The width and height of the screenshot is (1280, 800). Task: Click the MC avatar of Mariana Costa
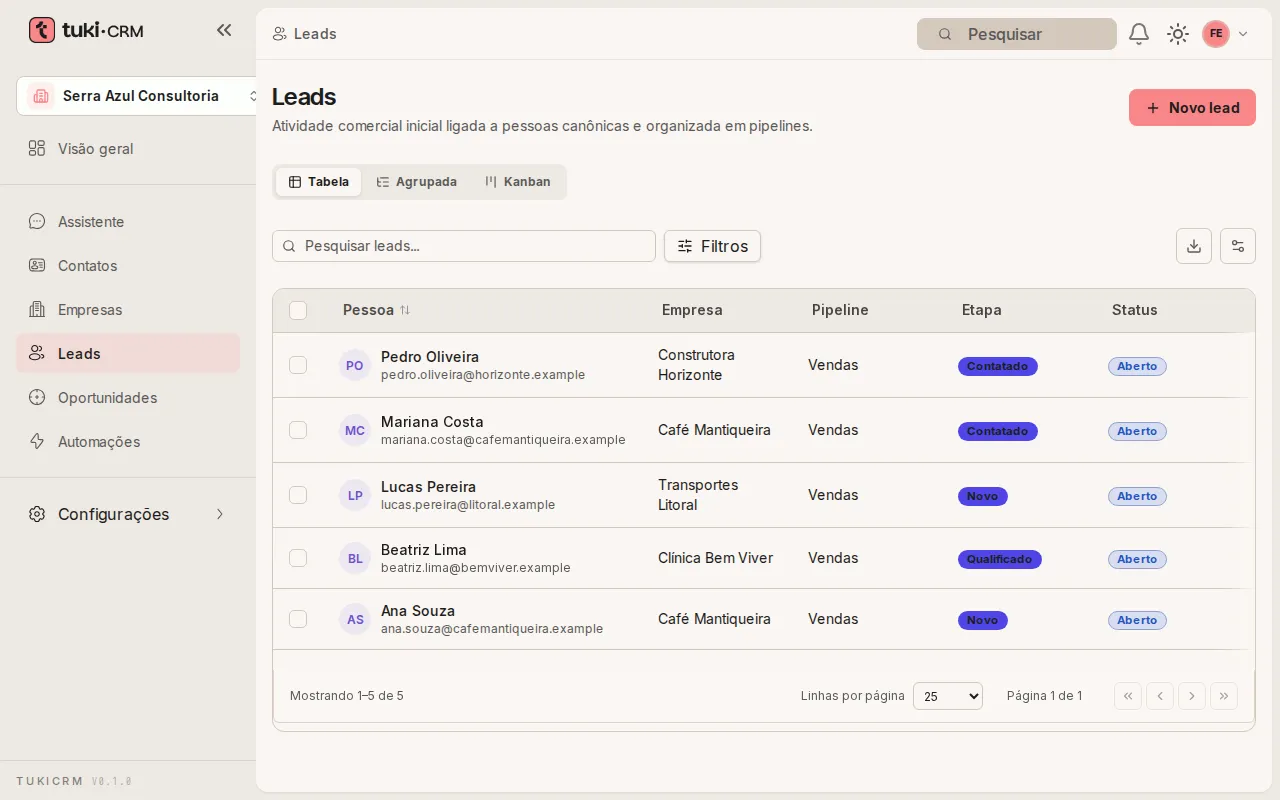(355, 430)
